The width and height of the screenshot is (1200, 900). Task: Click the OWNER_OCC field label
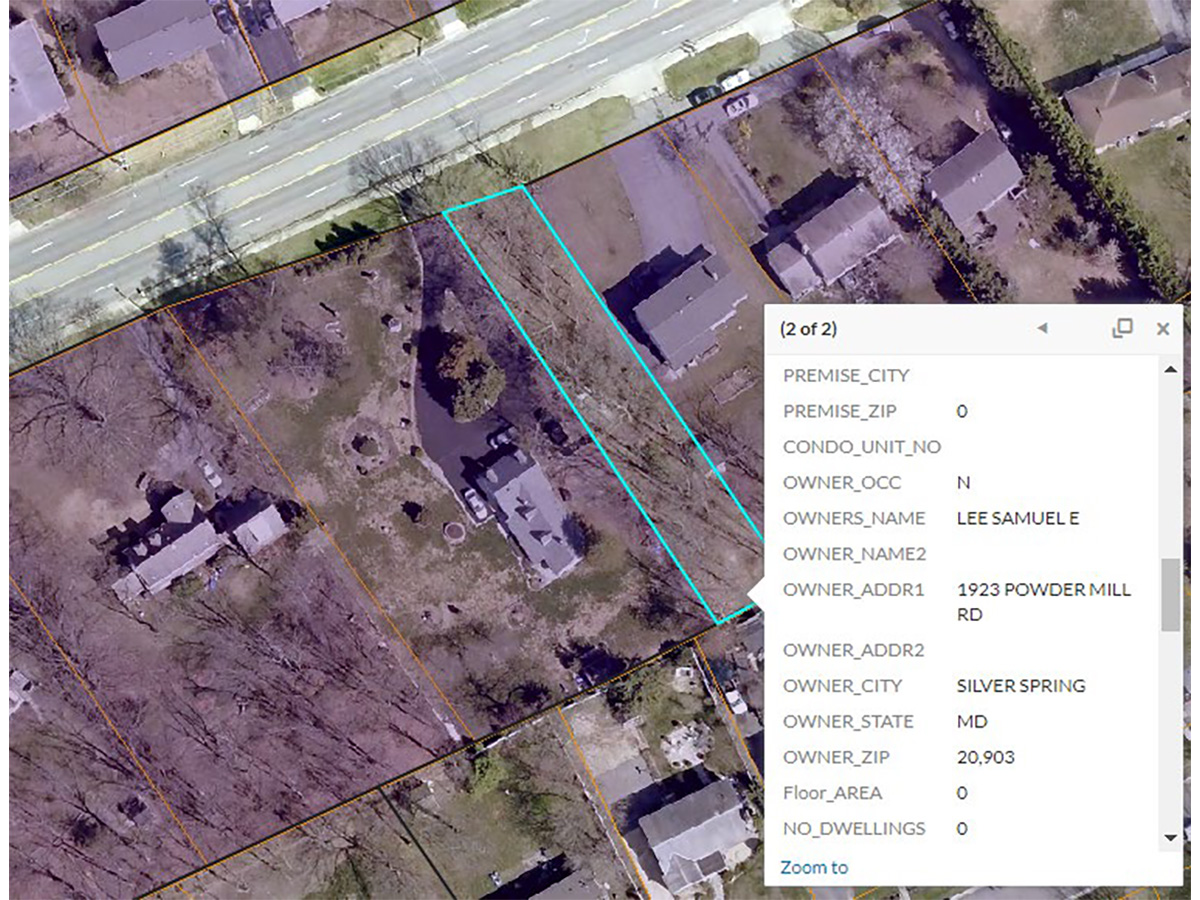[842, 482]
